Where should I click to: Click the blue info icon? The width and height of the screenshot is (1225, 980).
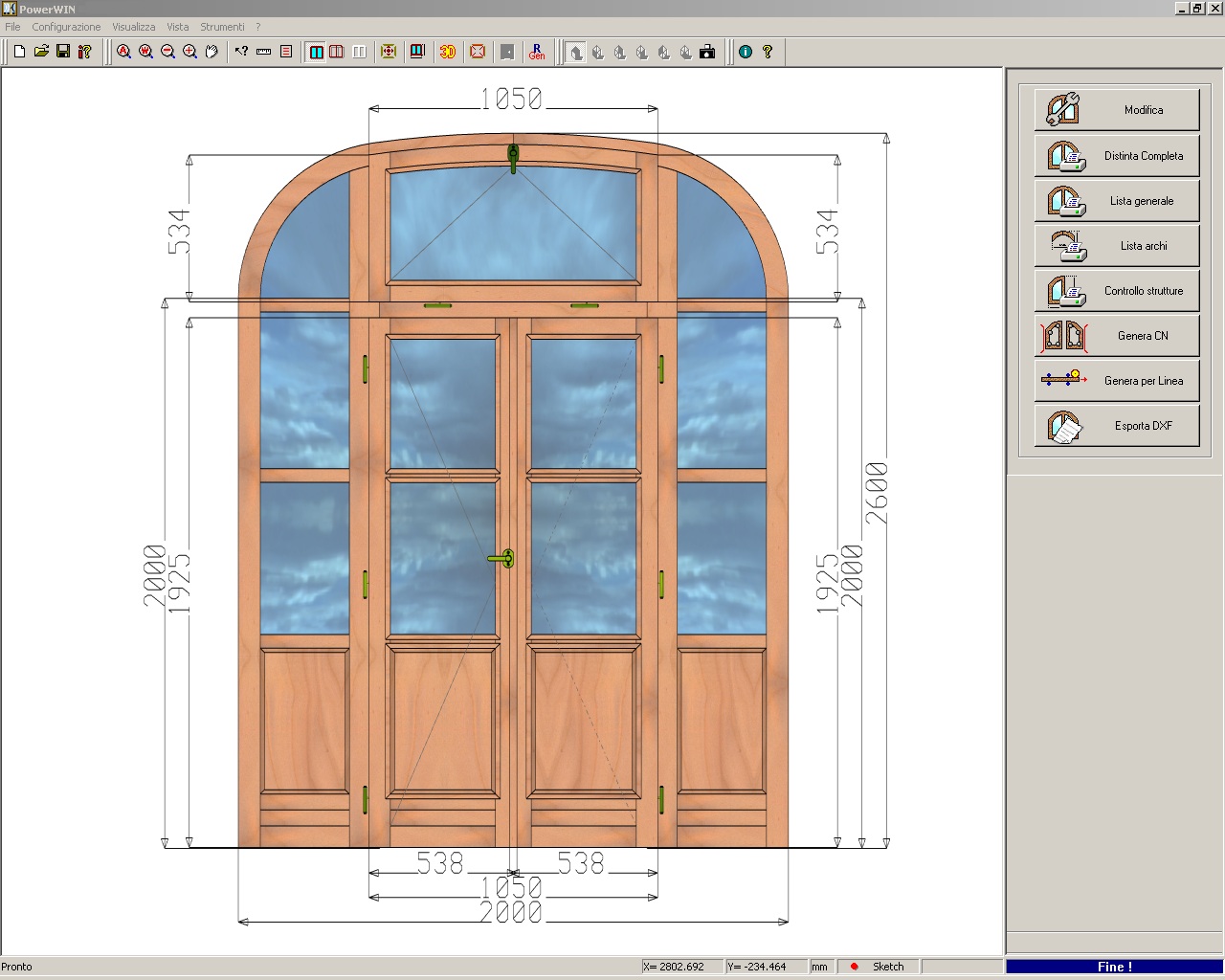click(x=746, y=52)
